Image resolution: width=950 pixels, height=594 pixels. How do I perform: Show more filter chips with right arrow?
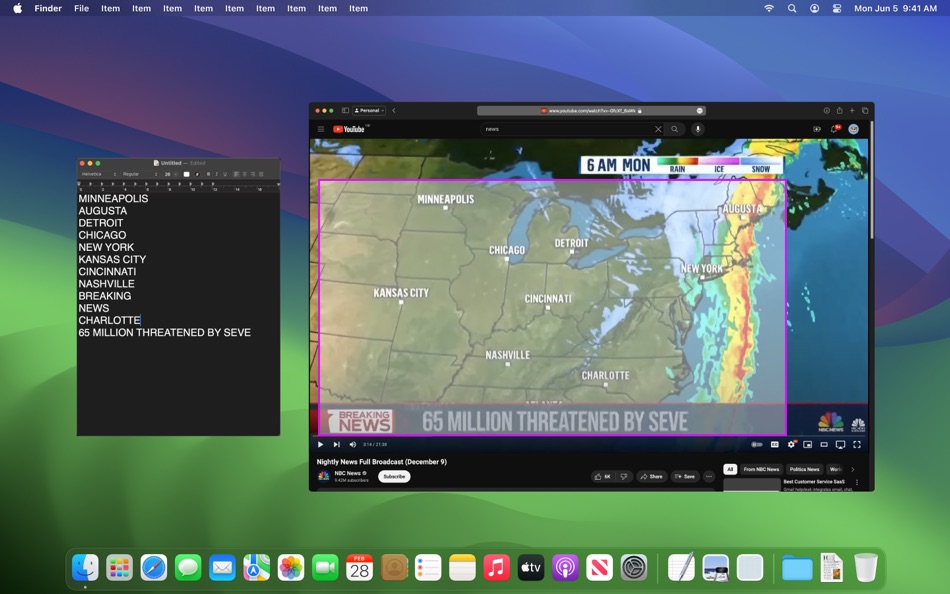[x=852, y=469]
